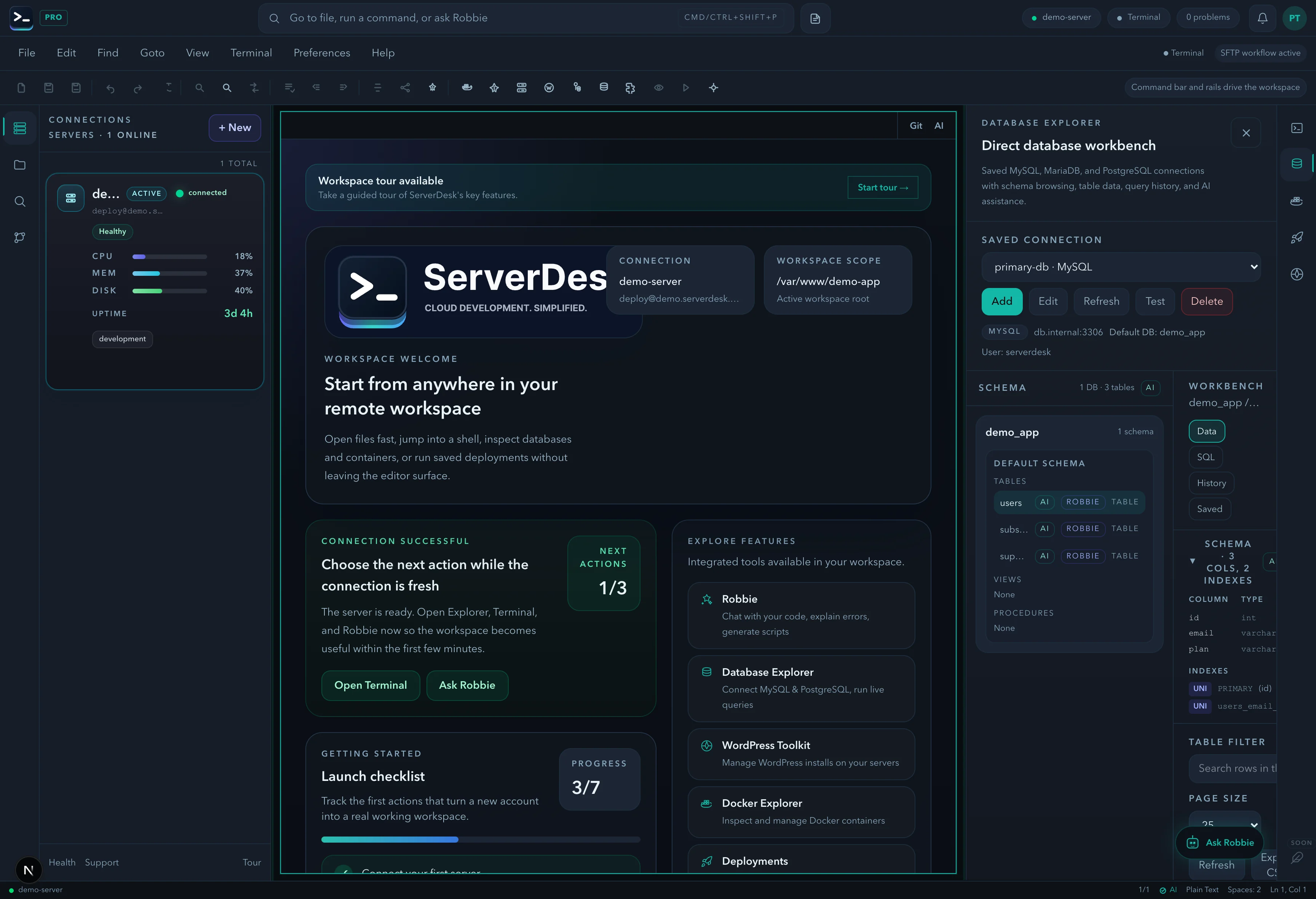Open the Goto menu
Screen dimensions: 1316x899
click(x=152, y=53)
